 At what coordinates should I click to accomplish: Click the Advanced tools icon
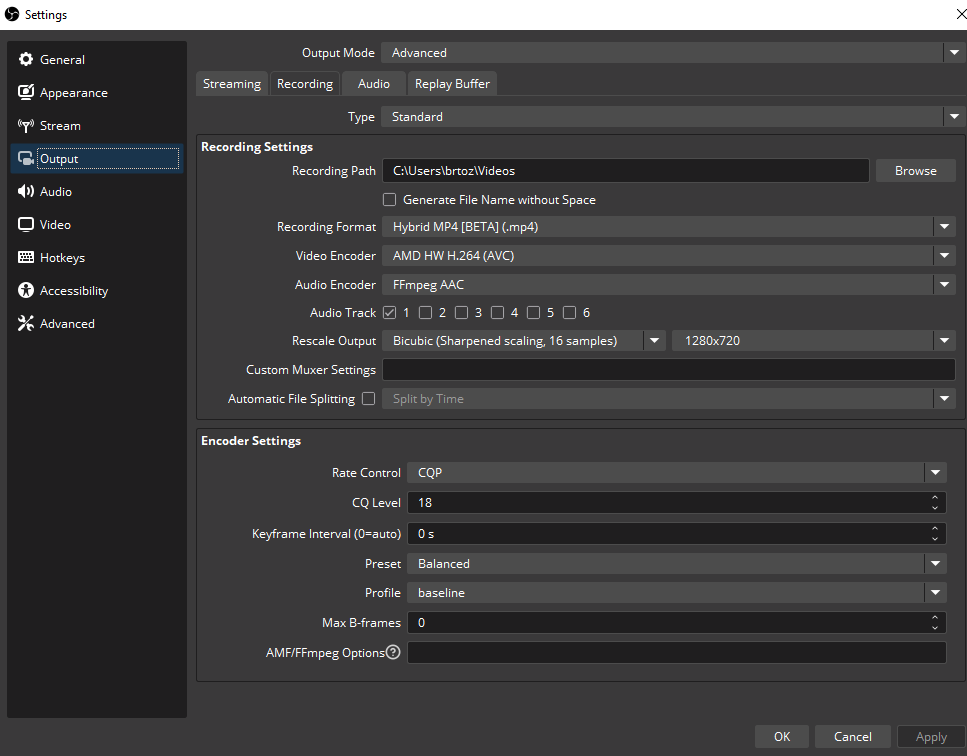[26, 324]
